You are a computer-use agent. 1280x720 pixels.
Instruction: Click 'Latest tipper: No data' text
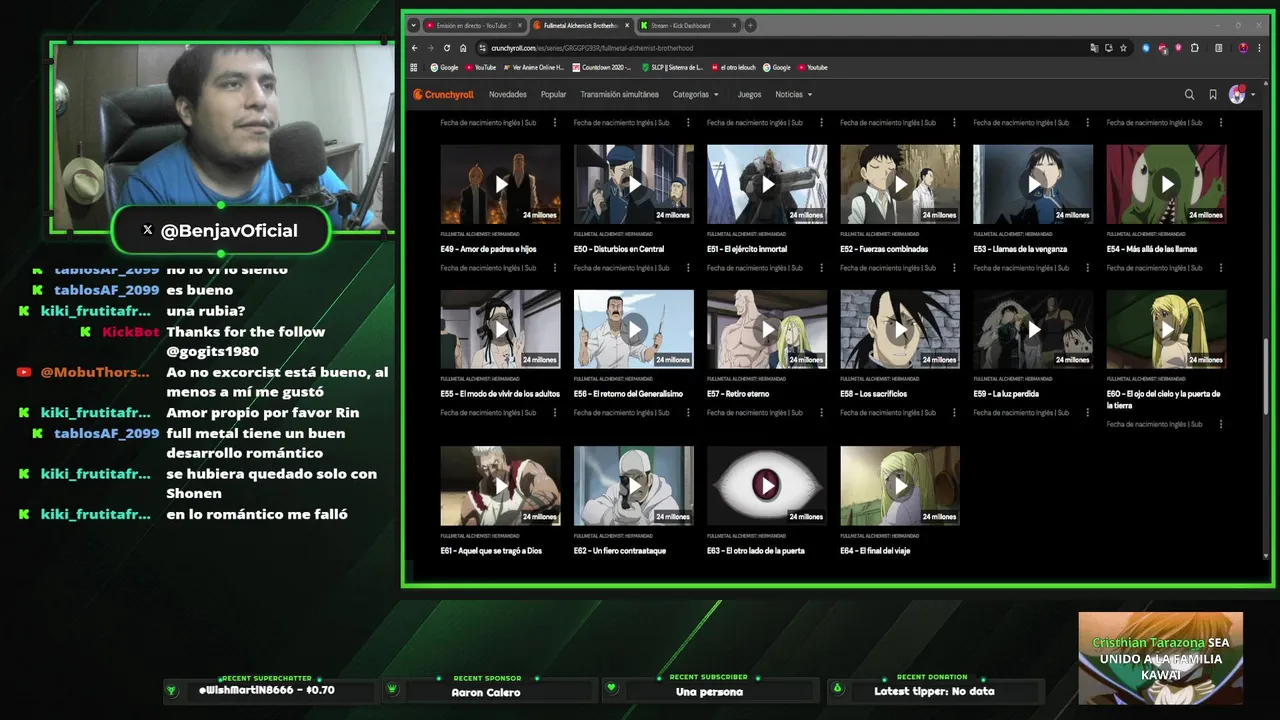point(934,691)
